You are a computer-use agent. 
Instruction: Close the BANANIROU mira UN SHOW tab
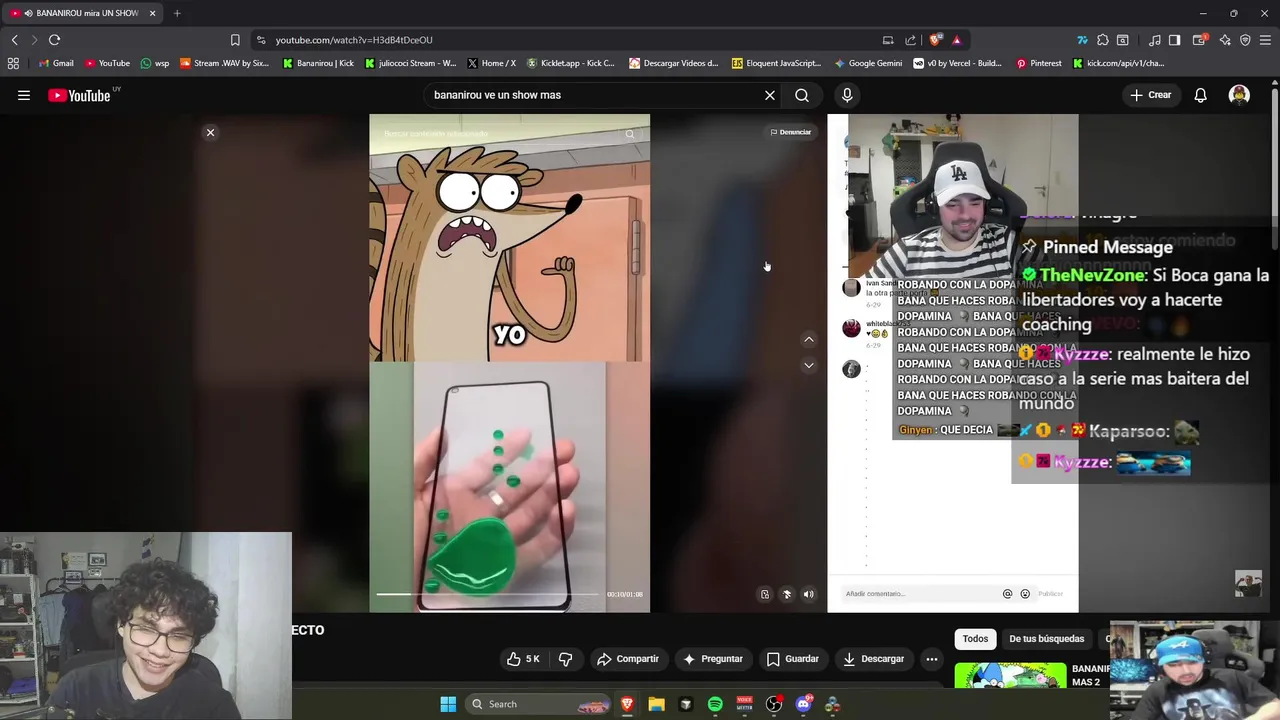(x=153, y=13)
